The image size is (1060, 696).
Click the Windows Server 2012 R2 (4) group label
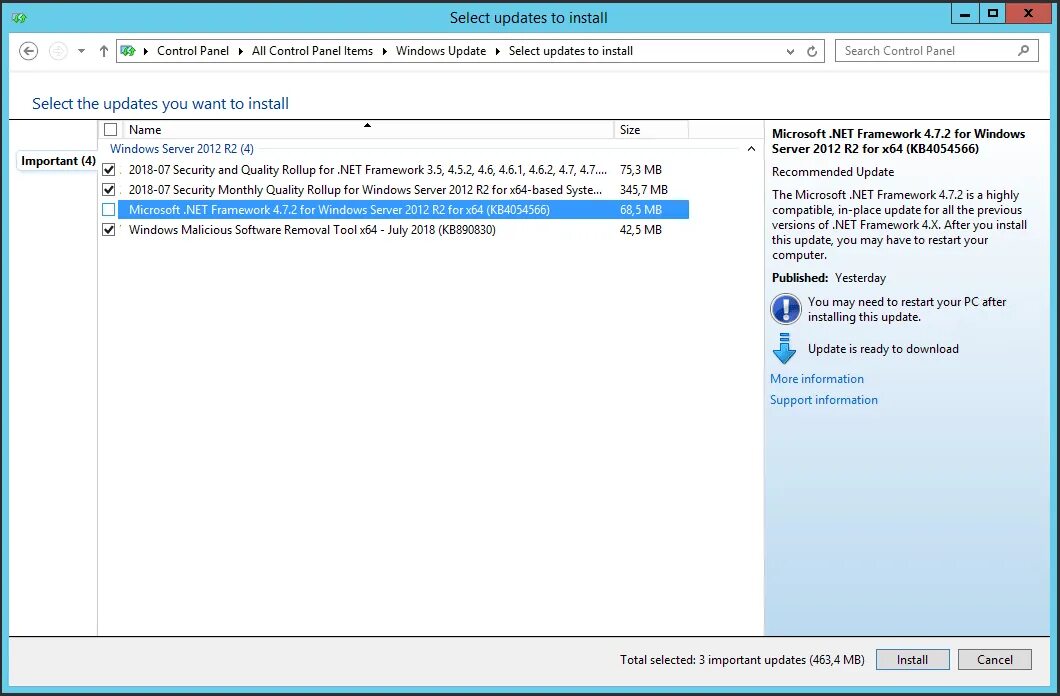pos(182,149)
